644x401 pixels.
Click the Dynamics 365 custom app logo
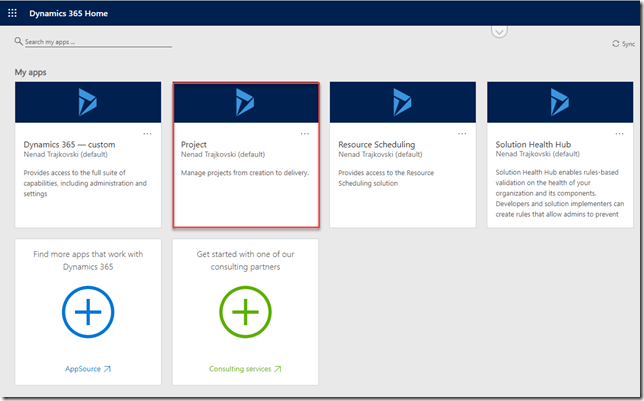coord(88,101)
